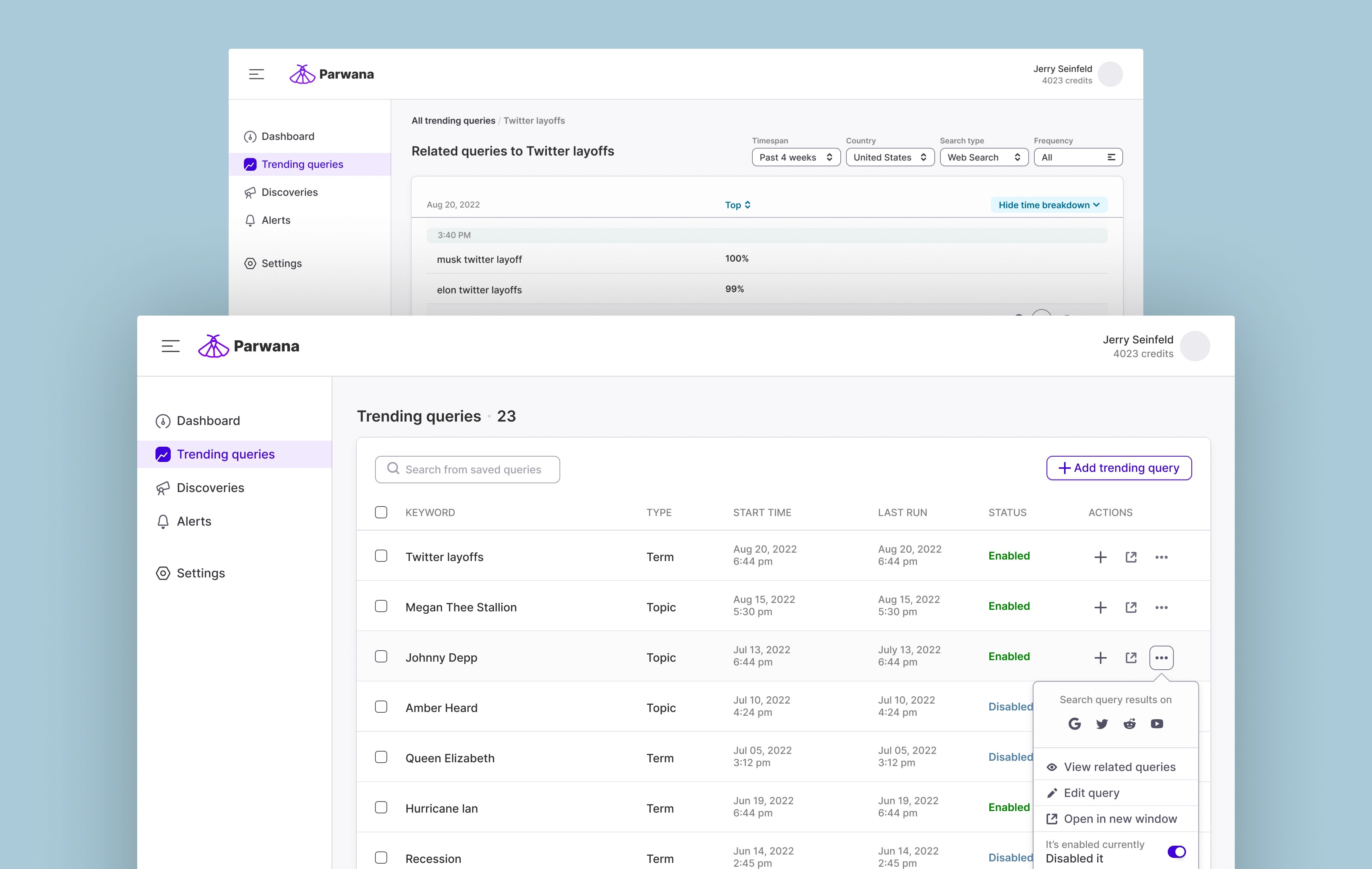Click the Add trending query button

click(1119, 468)
